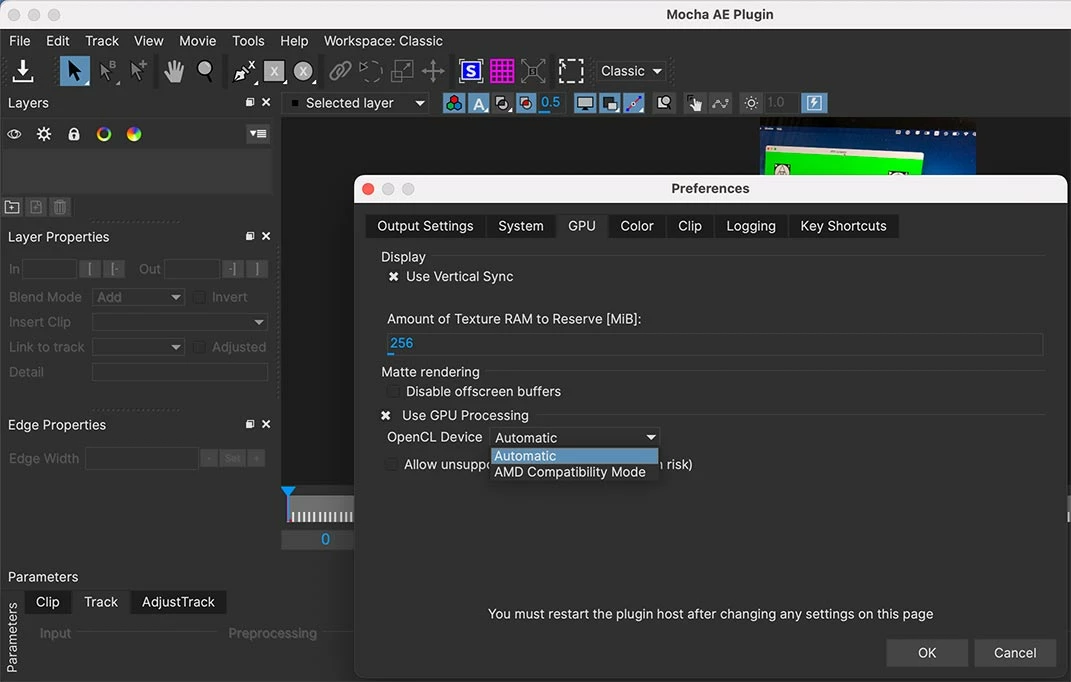This screenshot has height=682, width=1071.
Task: Click the Show Zoom Window icon
Action: (x=664, y=103)
